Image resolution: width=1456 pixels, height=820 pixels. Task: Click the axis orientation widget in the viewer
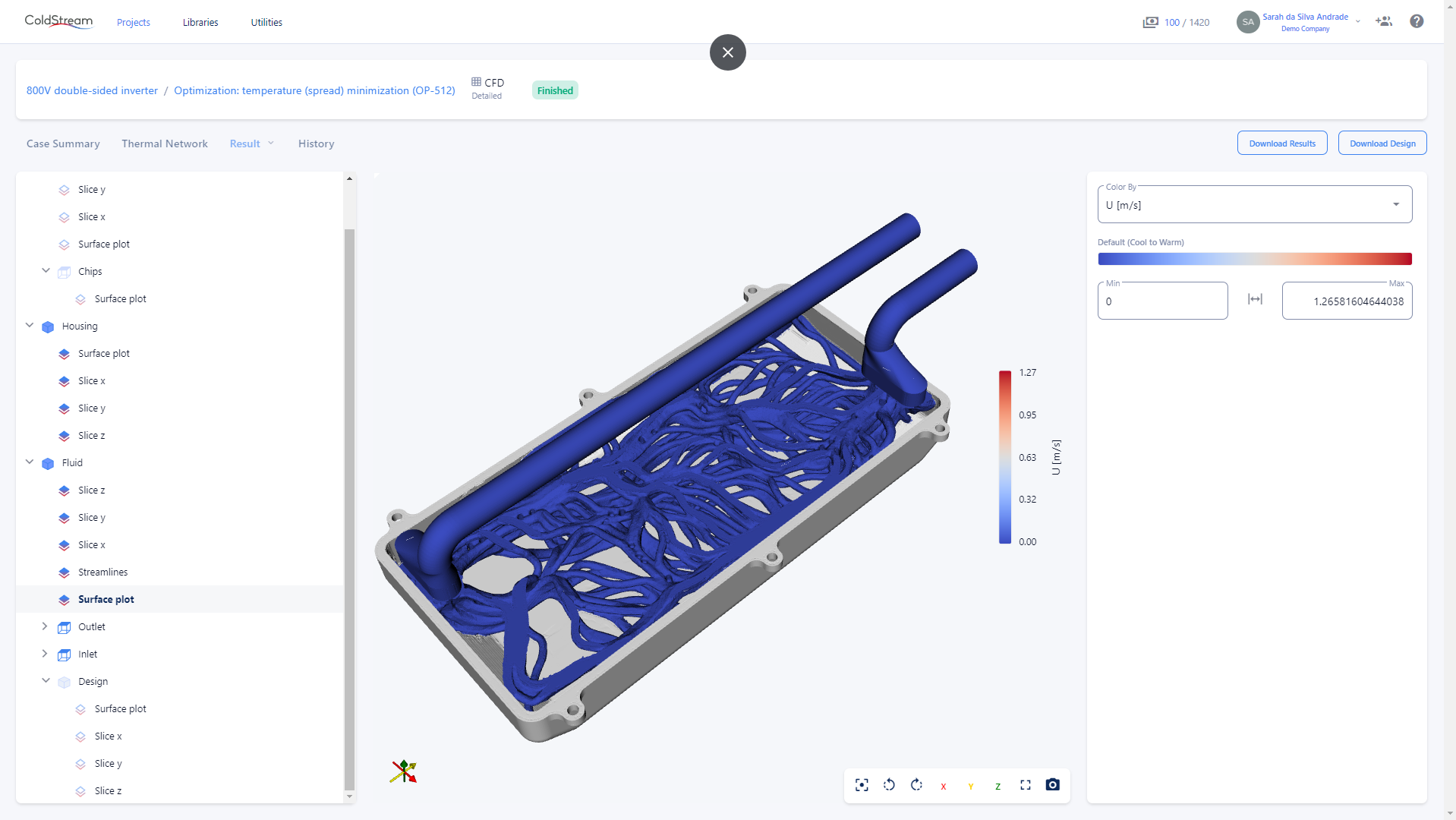[x=404, y=771]
